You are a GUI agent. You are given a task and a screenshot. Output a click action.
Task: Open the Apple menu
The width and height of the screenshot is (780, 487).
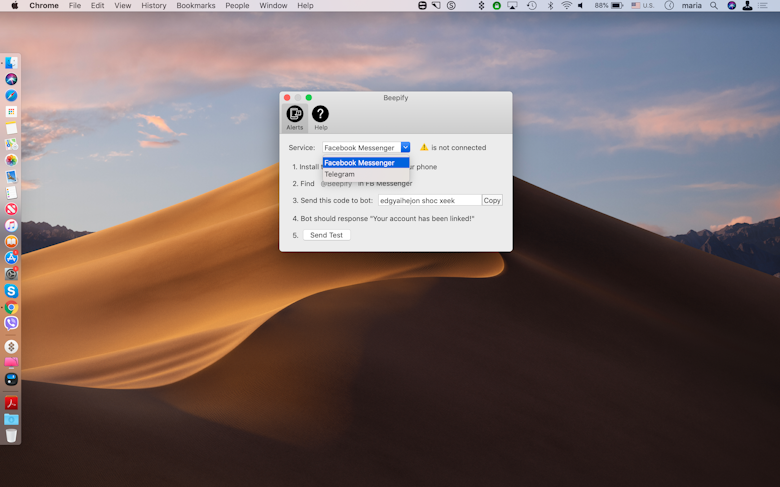pos(14,5)
